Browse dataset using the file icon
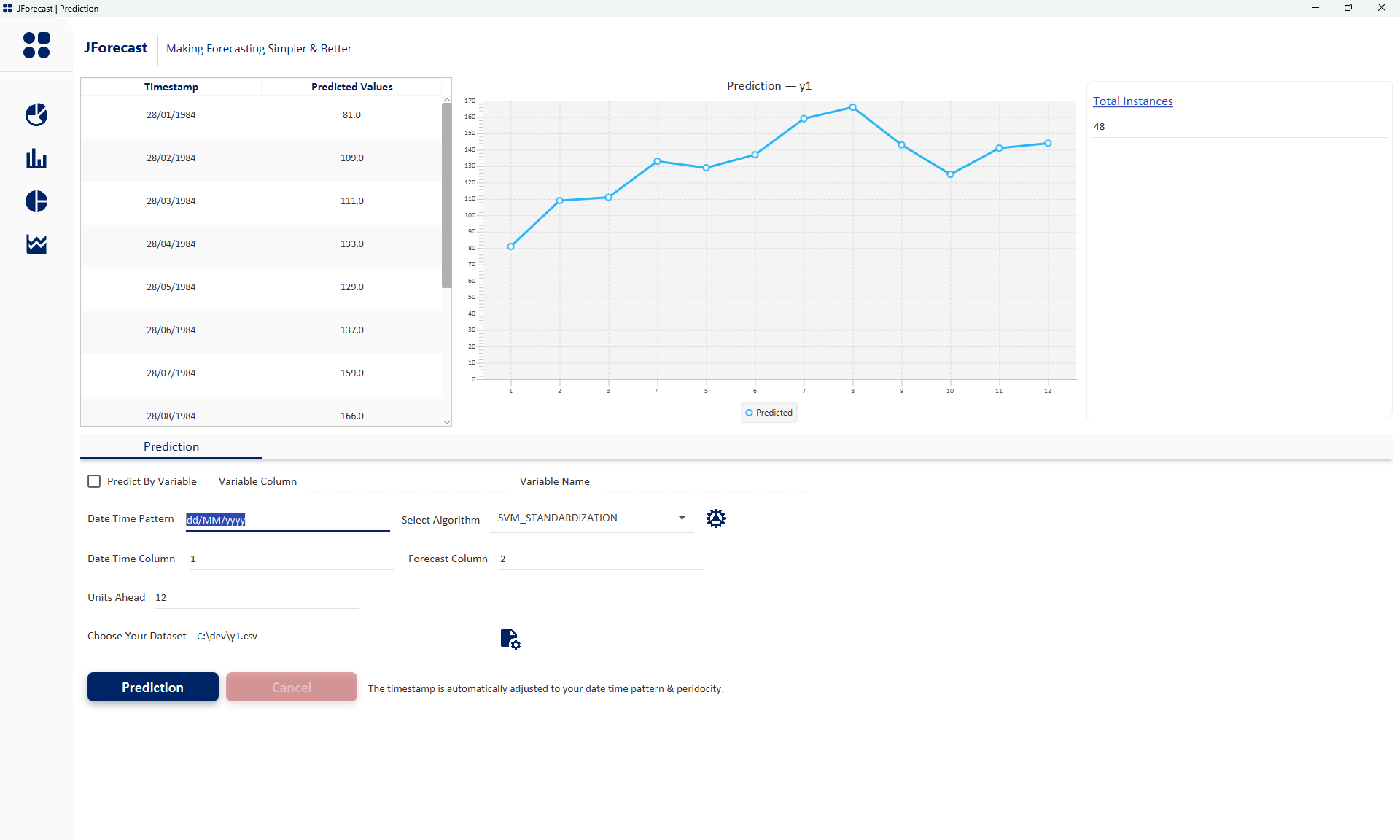The height and width of the screenshot is (840, 1400). [x=509, y=638]
